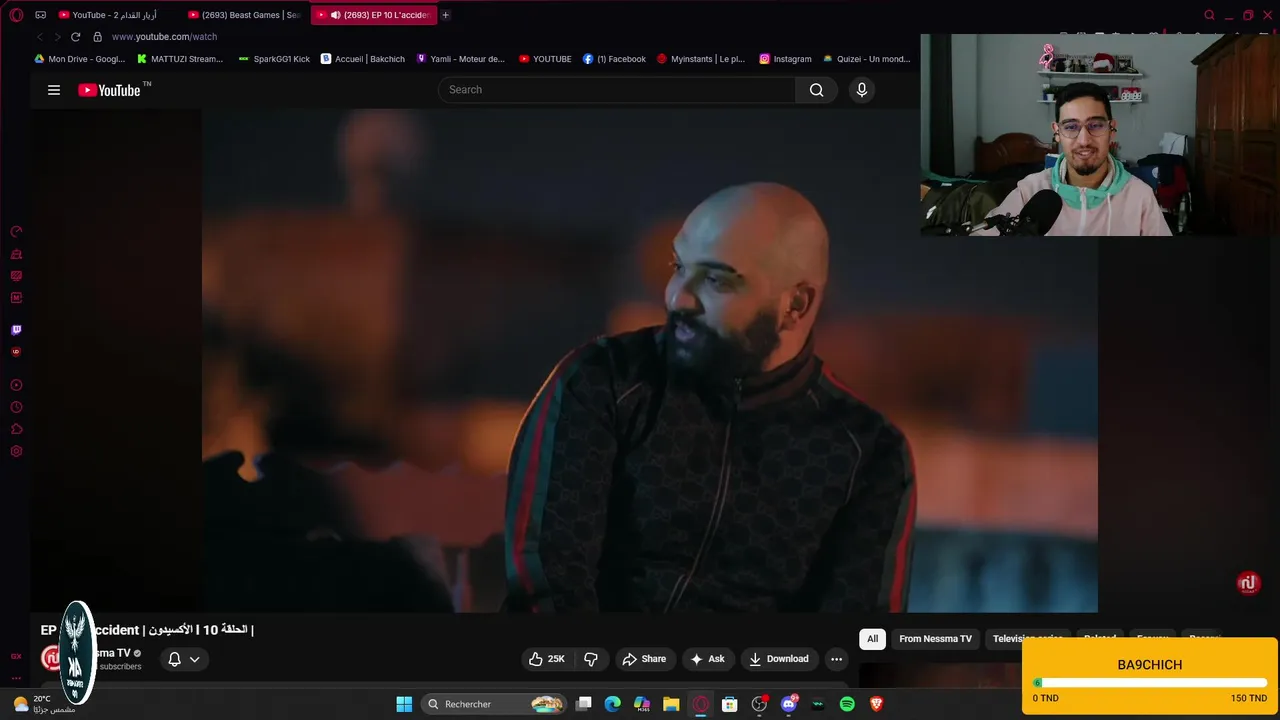Open the MATTUZI Stream bookmark
This screenshot has height=720, width=1280.
(x=179, y=59)
